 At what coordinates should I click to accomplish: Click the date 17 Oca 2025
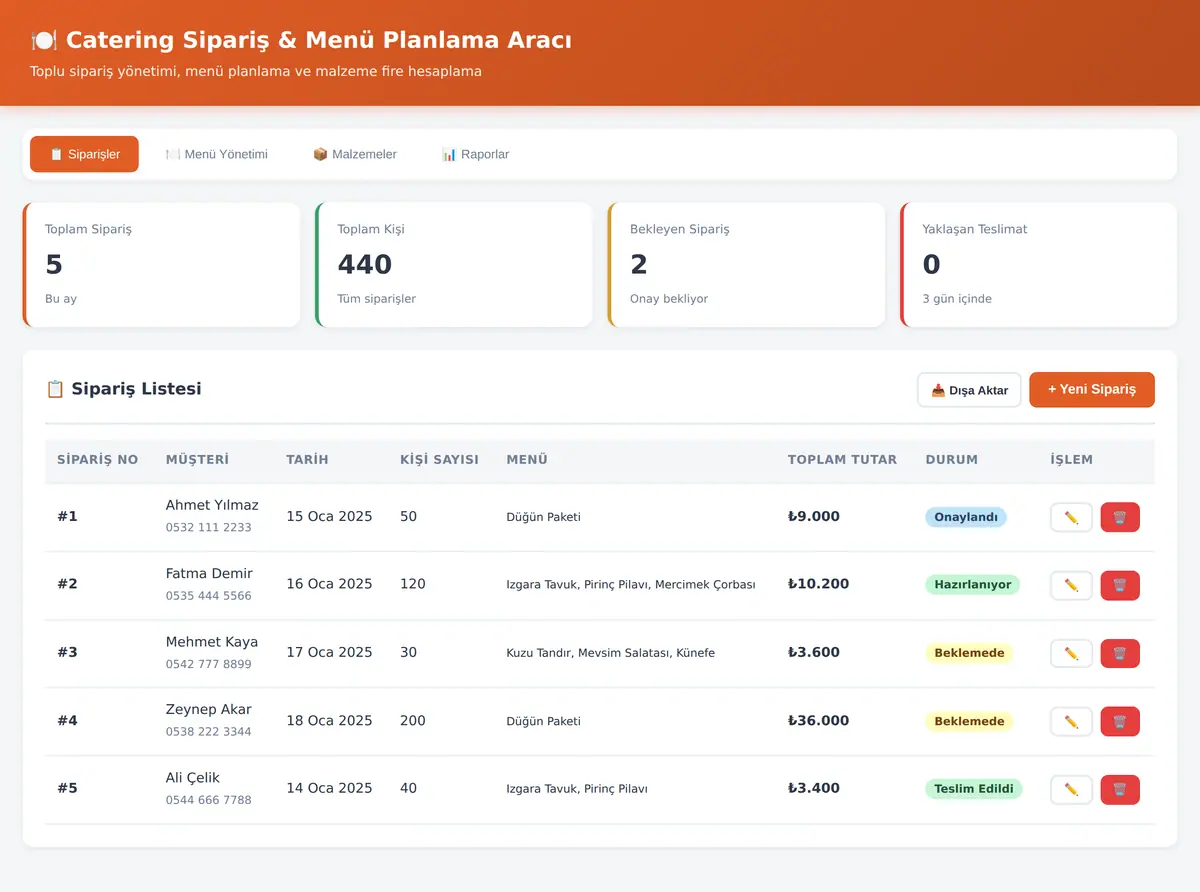(x=329, y=652)
